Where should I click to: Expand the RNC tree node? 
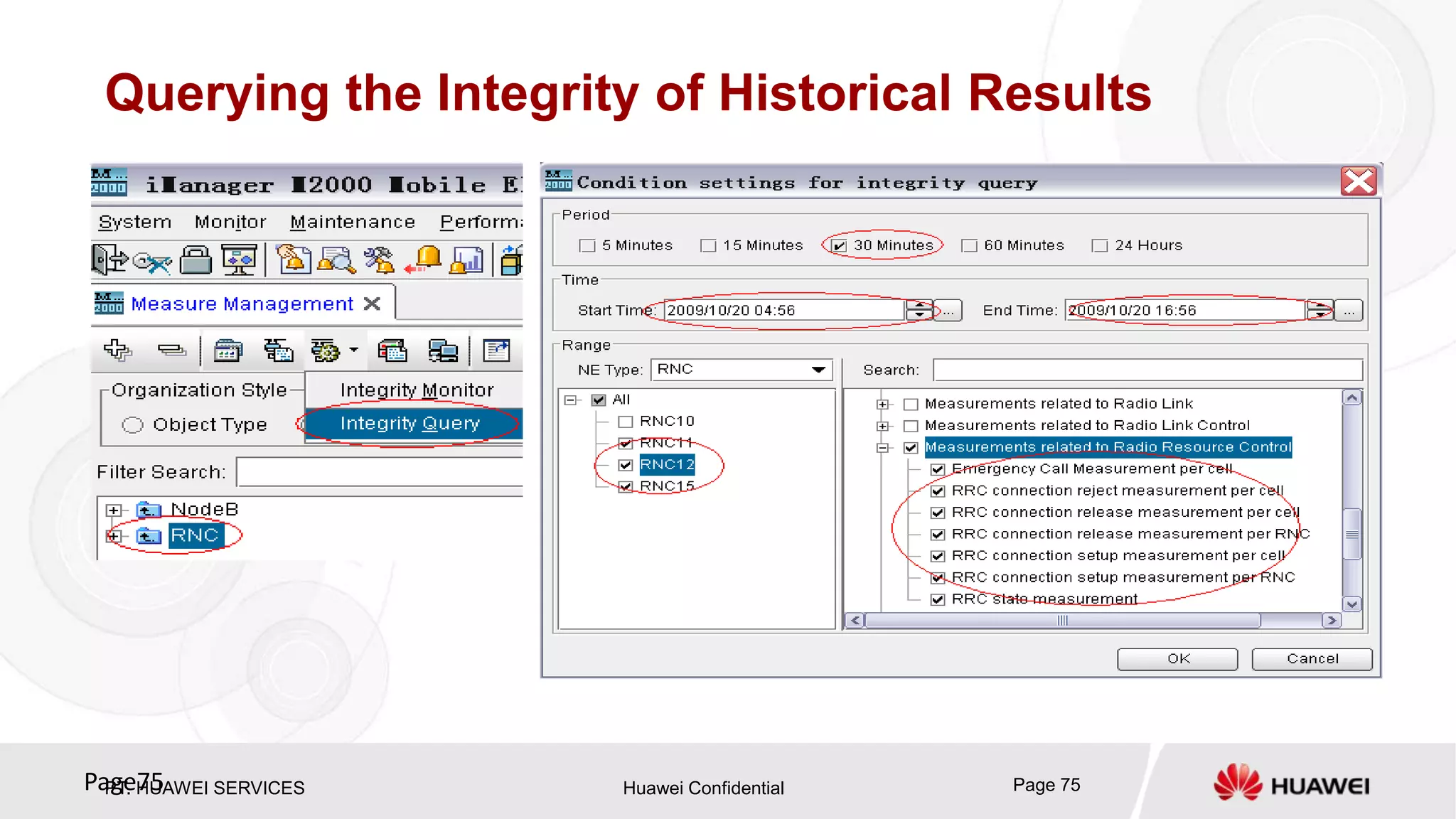[113, 536]
